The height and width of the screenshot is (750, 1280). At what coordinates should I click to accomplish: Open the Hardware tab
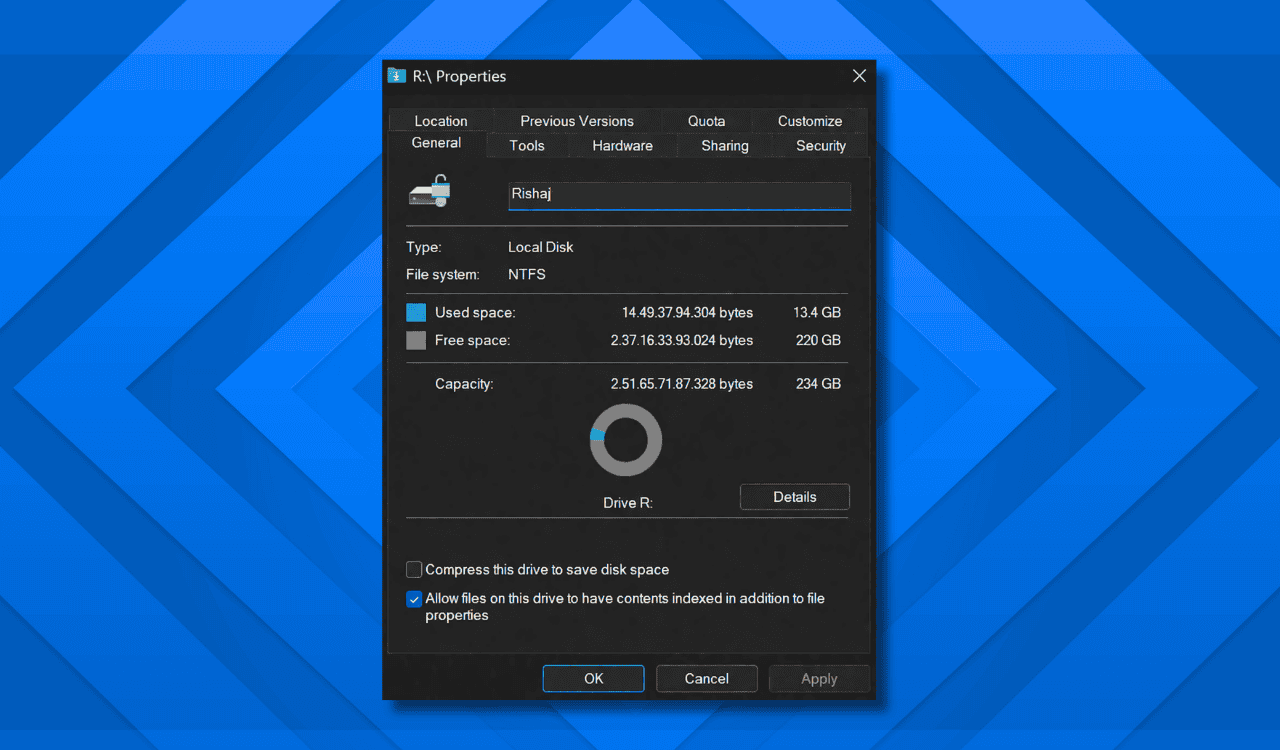coord(621,145)
